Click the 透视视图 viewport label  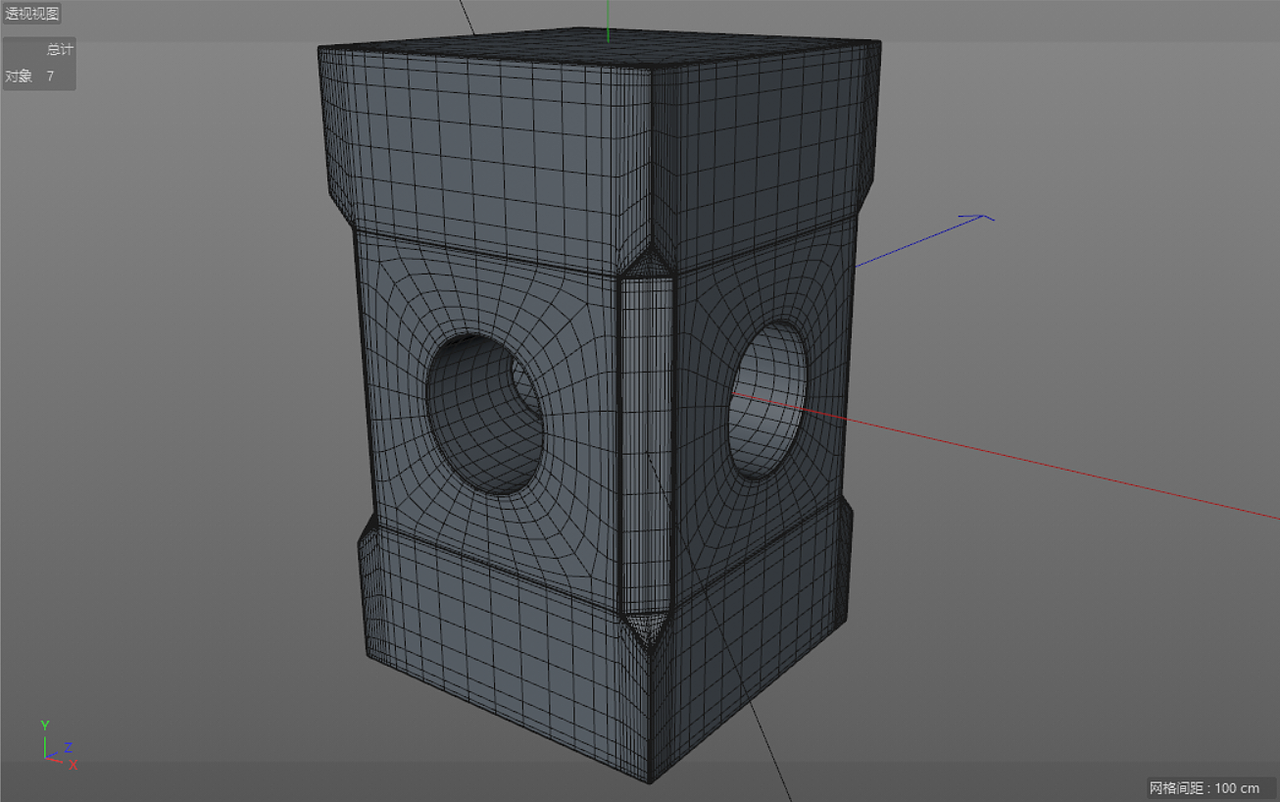[33, 14]
